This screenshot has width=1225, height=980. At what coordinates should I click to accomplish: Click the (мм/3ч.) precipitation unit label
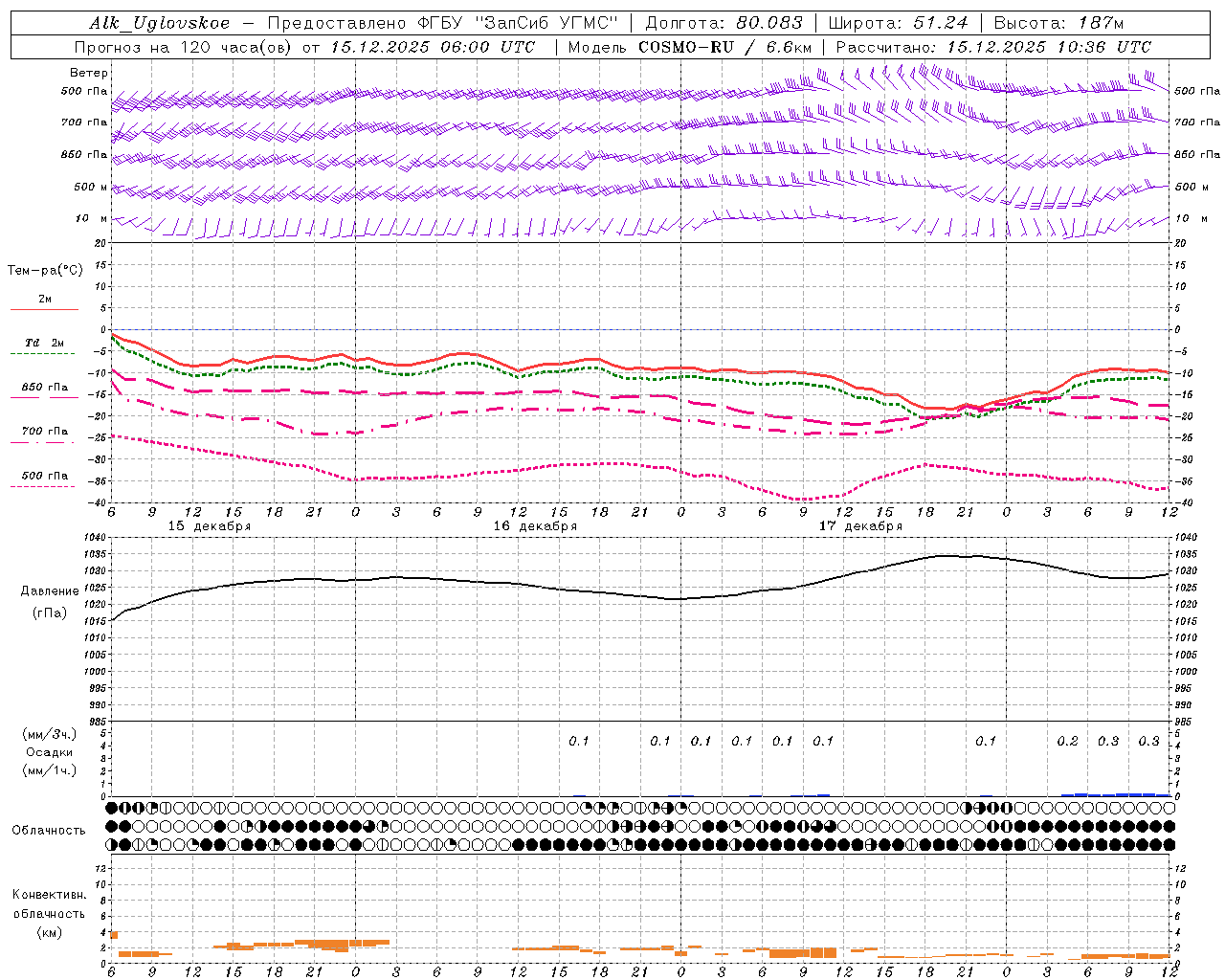coord(50,734)
